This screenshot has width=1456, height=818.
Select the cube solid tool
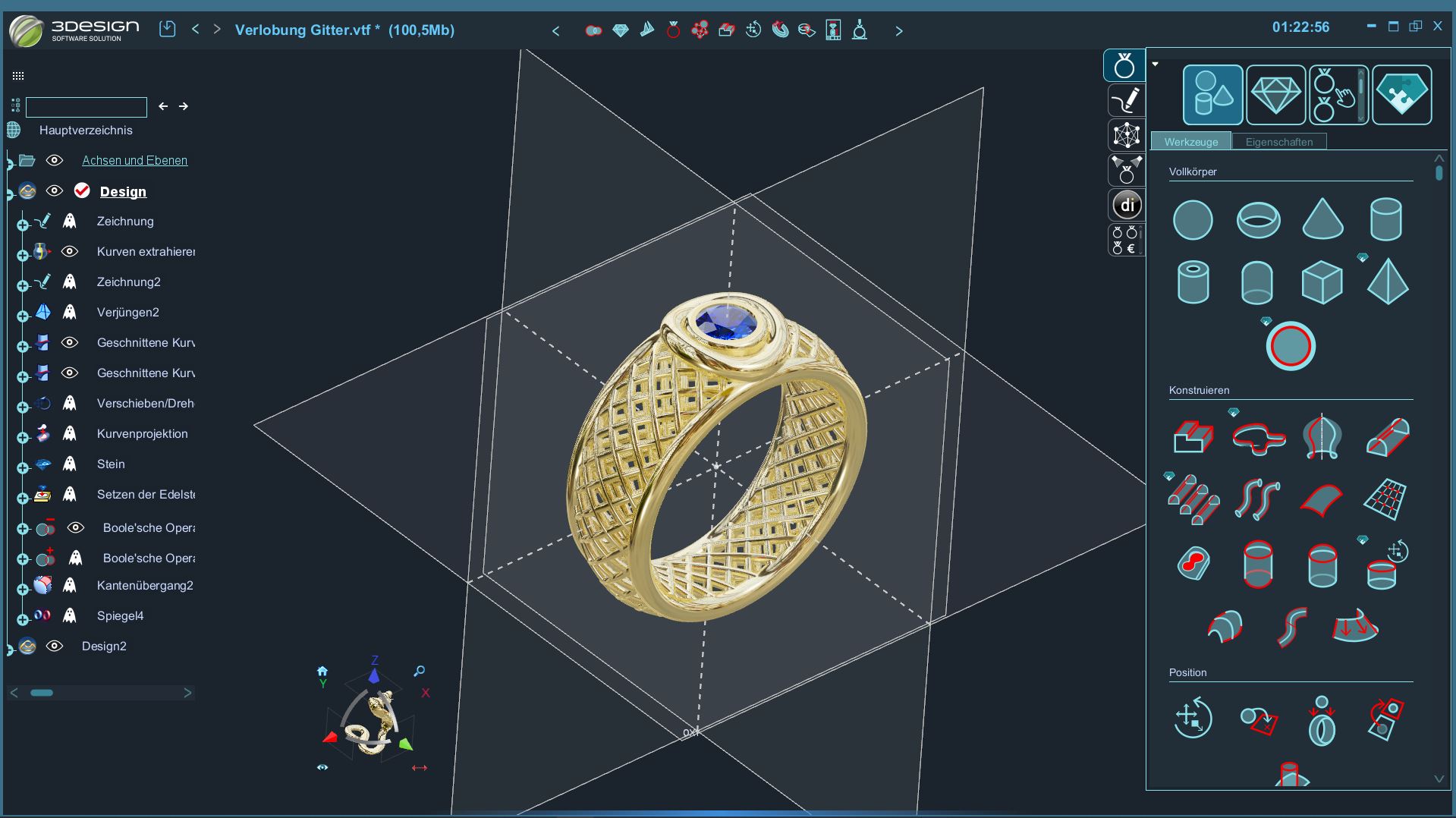coord(1322,282)
